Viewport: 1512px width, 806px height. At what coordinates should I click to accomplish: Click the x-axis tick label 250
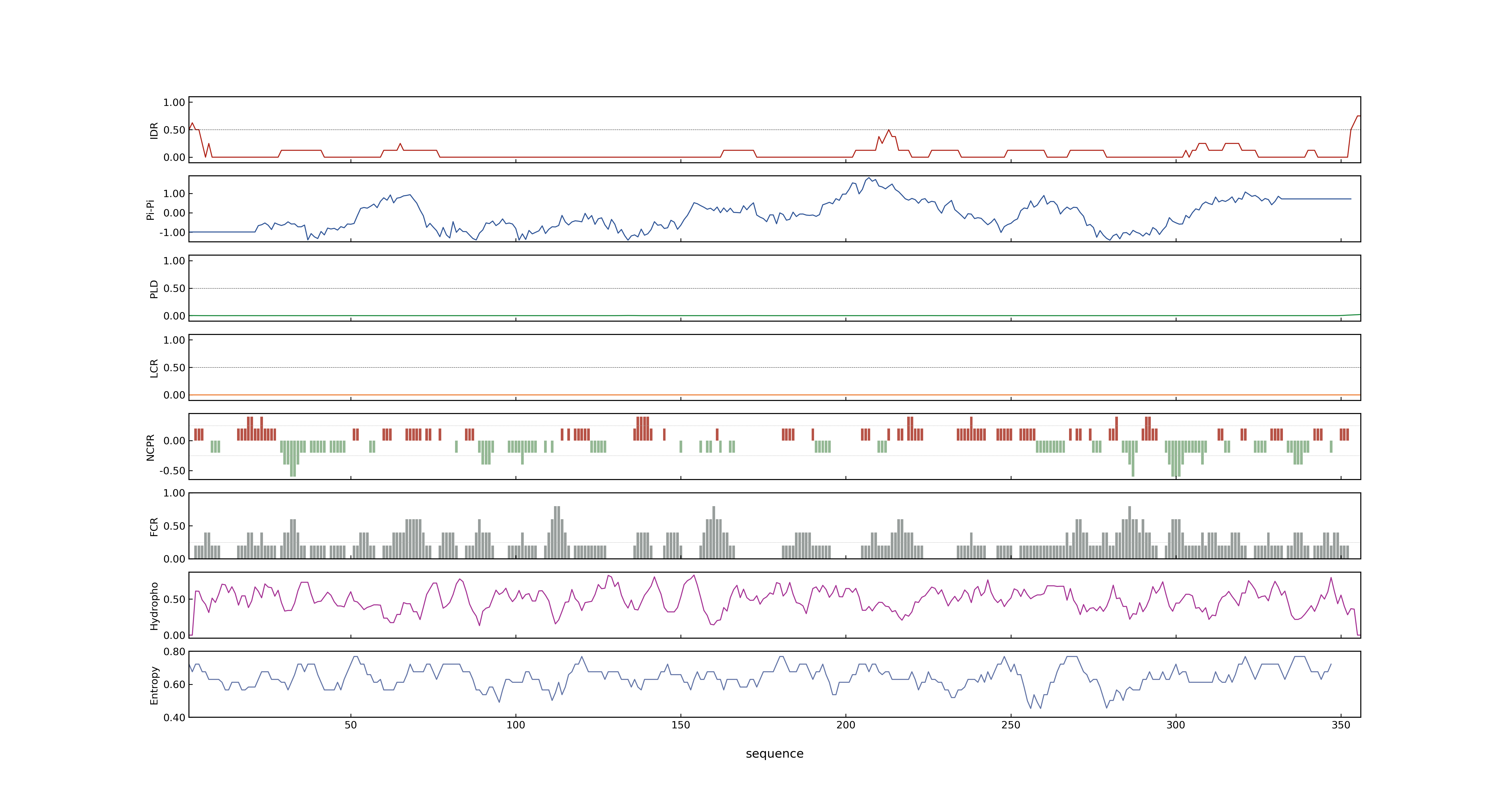tap(1010, 725)
